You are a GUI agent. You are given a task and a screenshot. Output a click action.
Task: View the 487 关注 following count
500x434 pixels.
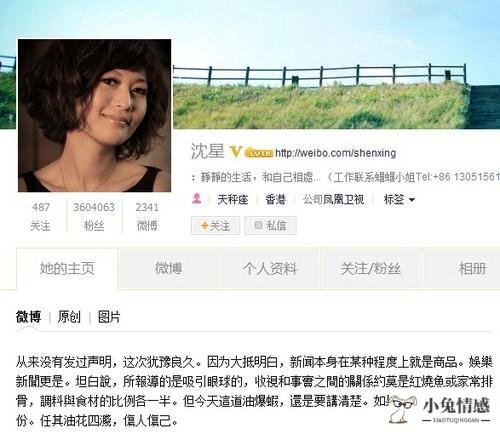(x=41, y=216)
